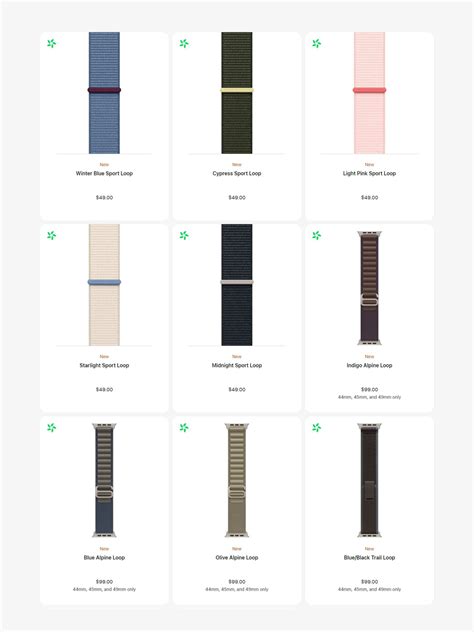Click the green pinwheel icon on Cypress card
Image resolution: width=474 pixels, height=632 pixels.
(184, 43)
